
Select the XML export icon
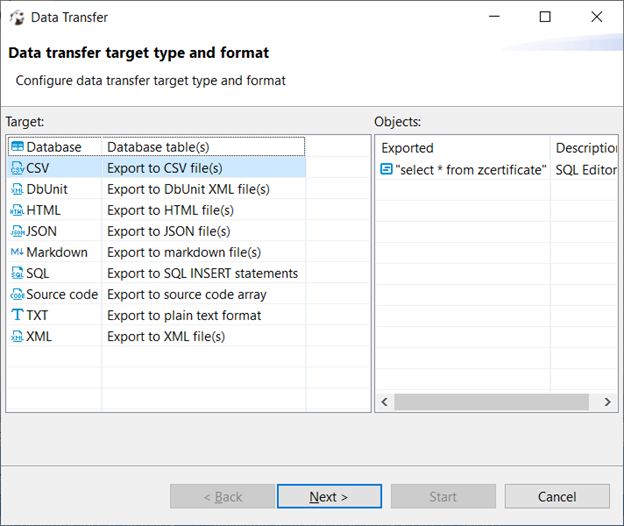pyautogui.click(x=17, y=336)
